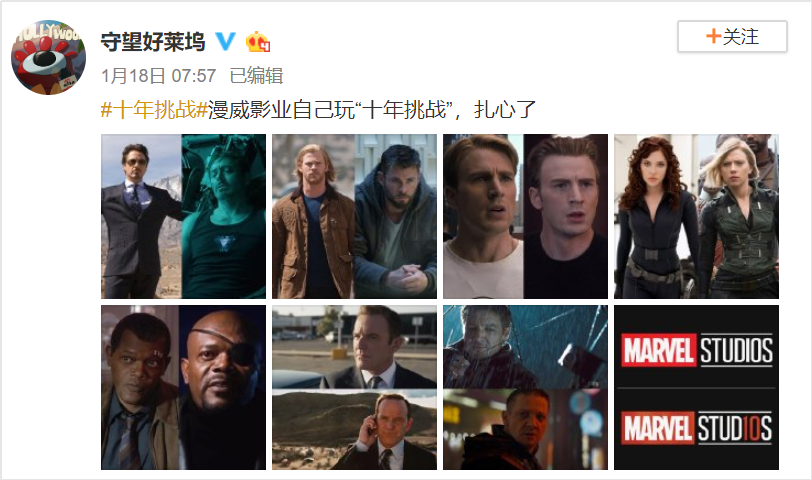The image size is (812, 480).
Task: Open the #十年挑战# hashtag link
Action: 154,110
